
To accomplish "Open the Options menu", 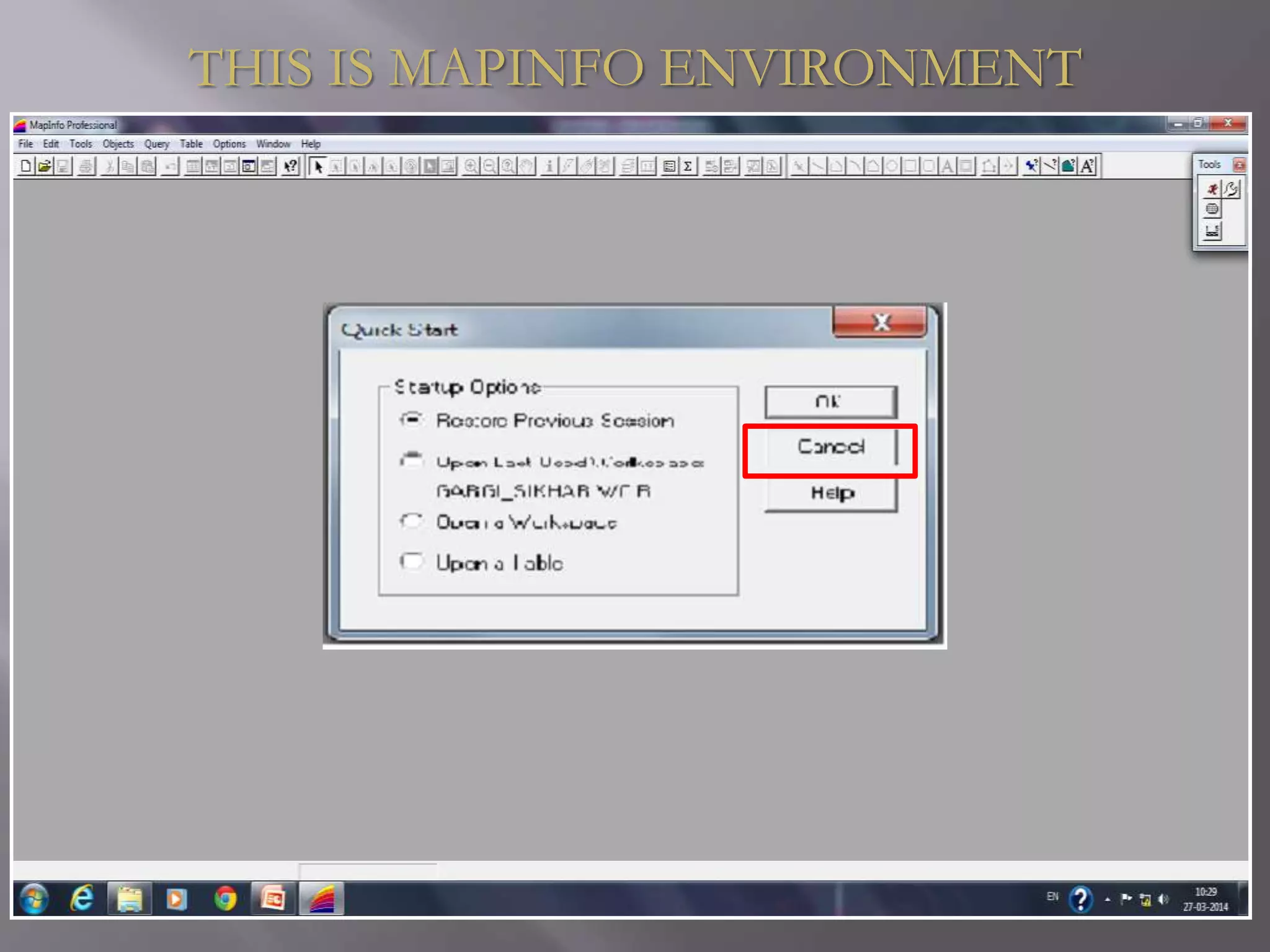I will click(x=229, y=144).
